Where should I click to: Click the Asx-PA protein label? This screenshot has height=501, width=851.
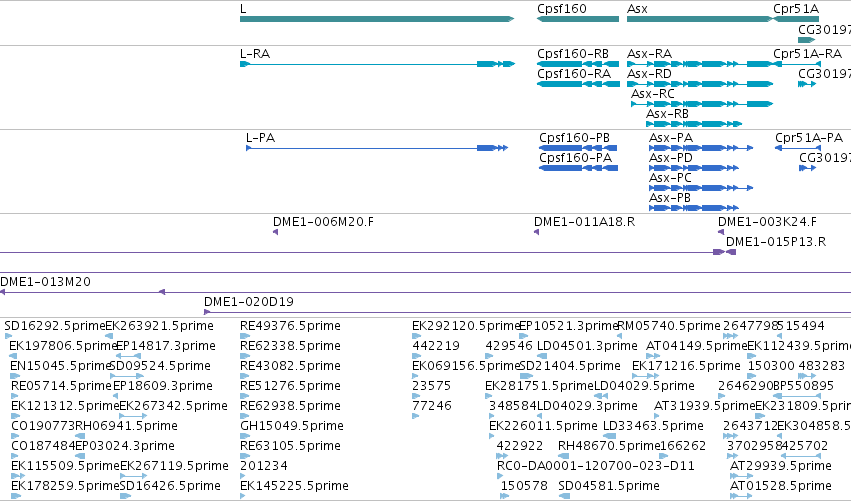(x=671, y=138)
